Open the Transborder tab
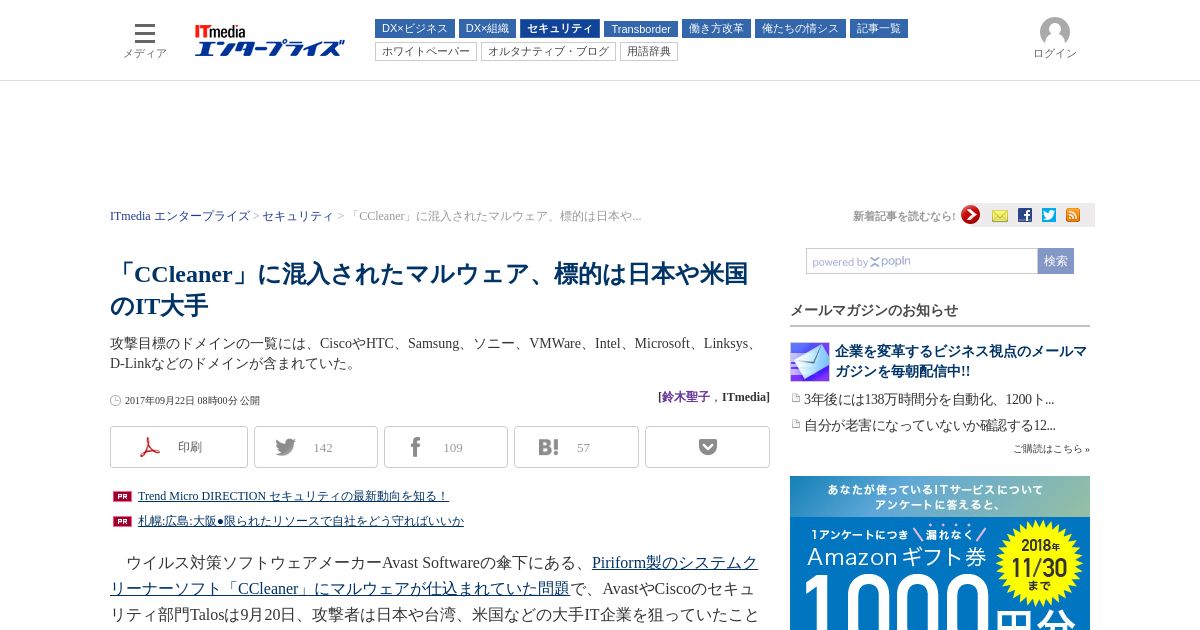Screen dimensions: 1200x630 click(x=641, y=29)
